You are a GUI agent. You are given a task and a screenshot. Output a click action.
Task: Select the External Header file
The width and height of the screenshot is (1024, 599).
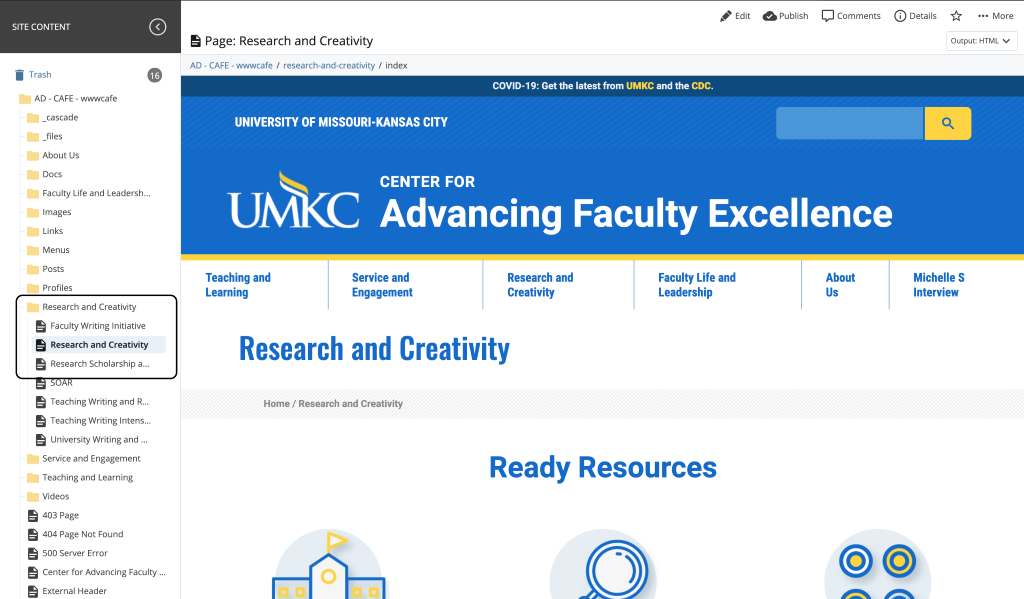tap(67, 591)
